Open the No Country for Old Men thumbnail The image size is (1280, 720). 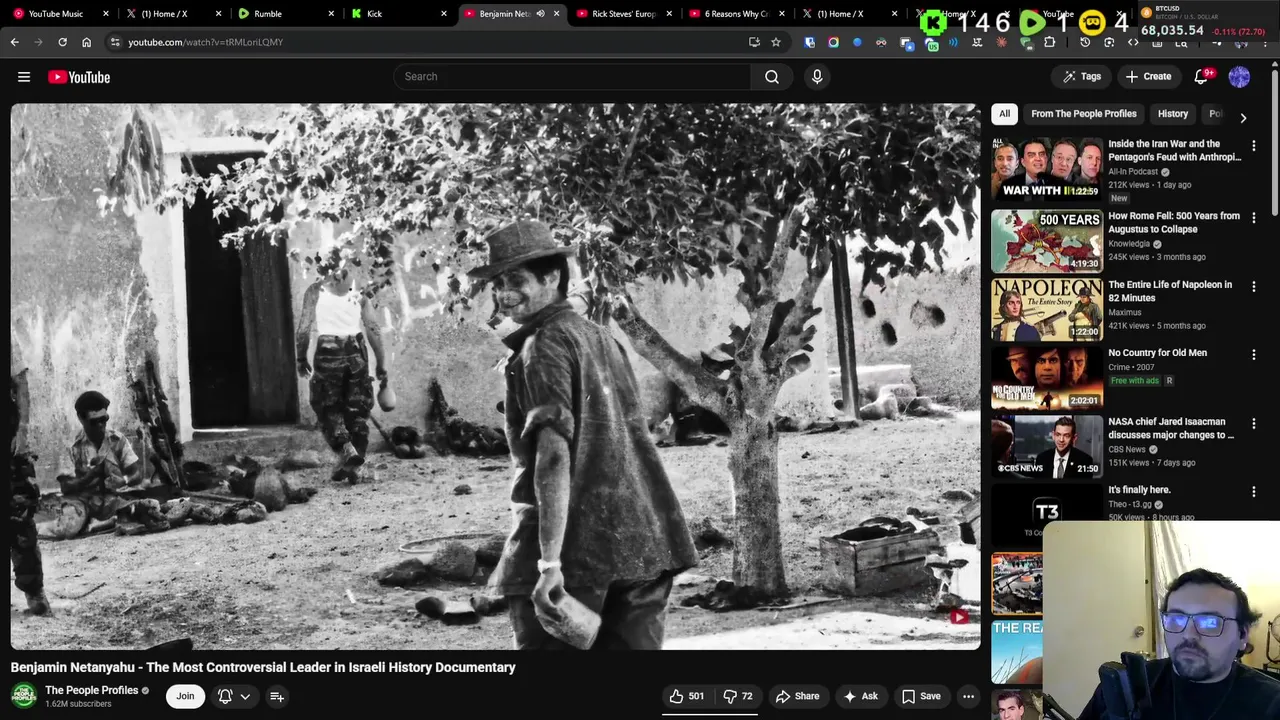coord(1047,378)
